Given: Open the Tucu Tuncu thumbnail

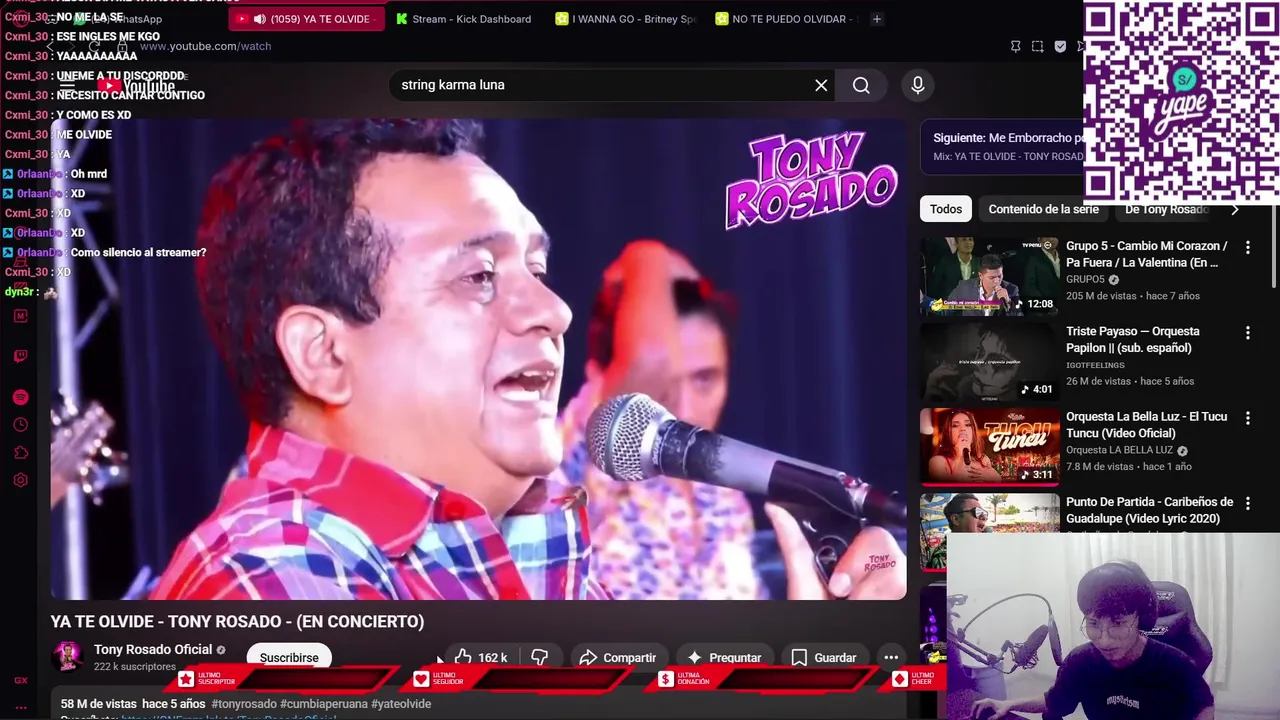Looking at the screenshot, I should tap(990, 447).
